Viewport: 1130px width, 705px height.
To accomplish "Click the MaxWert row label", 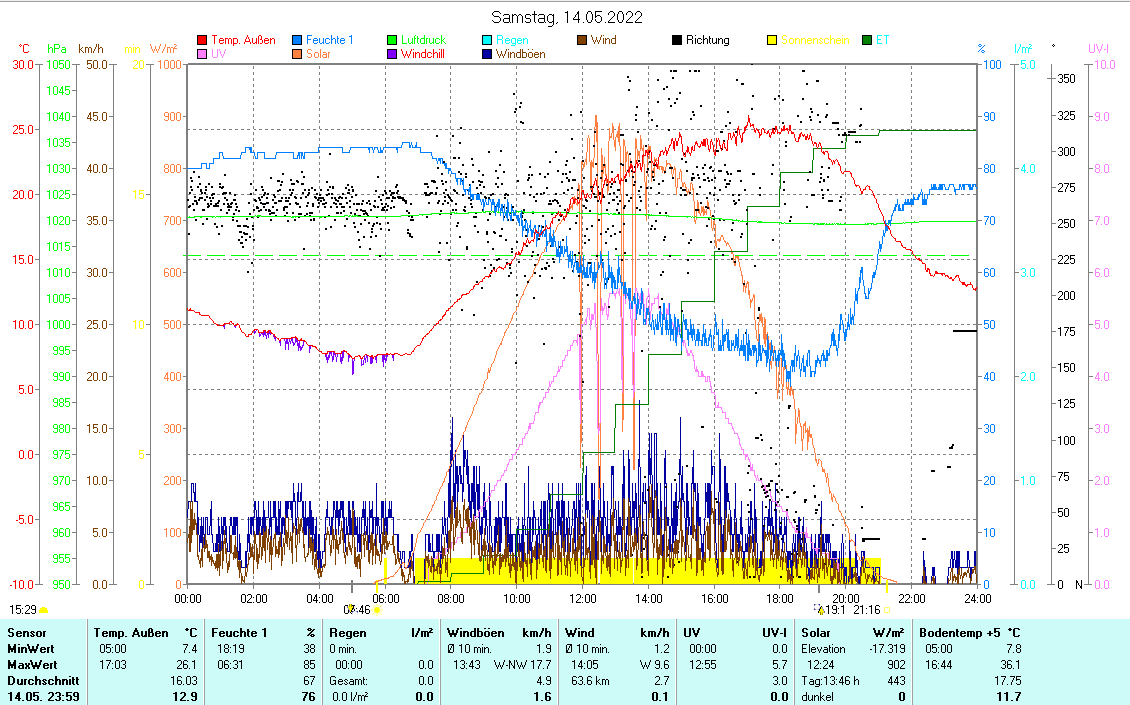I will (x=31, y=665).
